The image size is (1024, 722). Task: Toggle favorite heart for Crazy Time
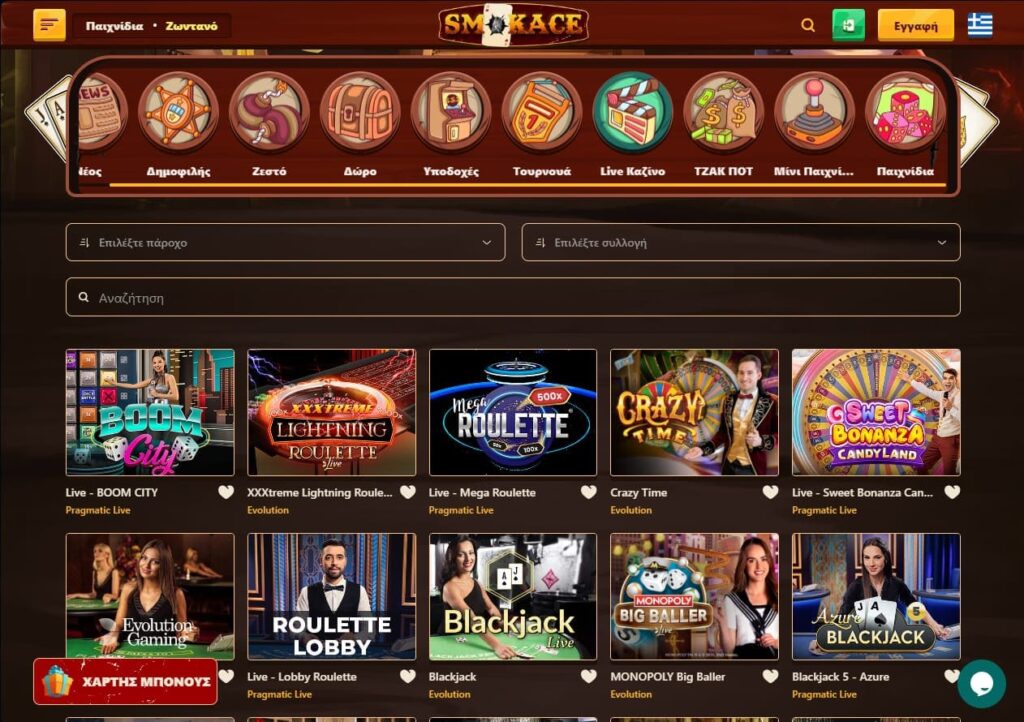pos(771,492)
